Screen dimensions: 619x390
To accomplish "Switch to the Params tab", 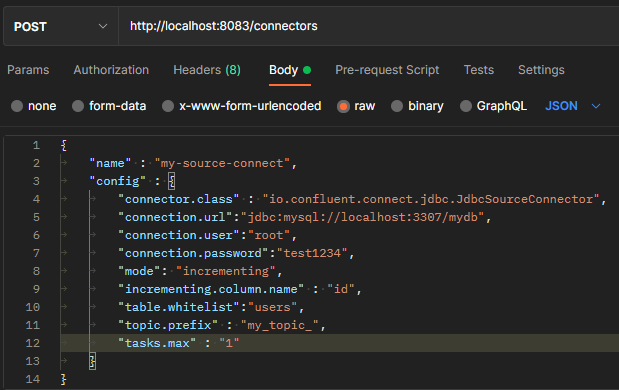I will (x=28, y=70).
